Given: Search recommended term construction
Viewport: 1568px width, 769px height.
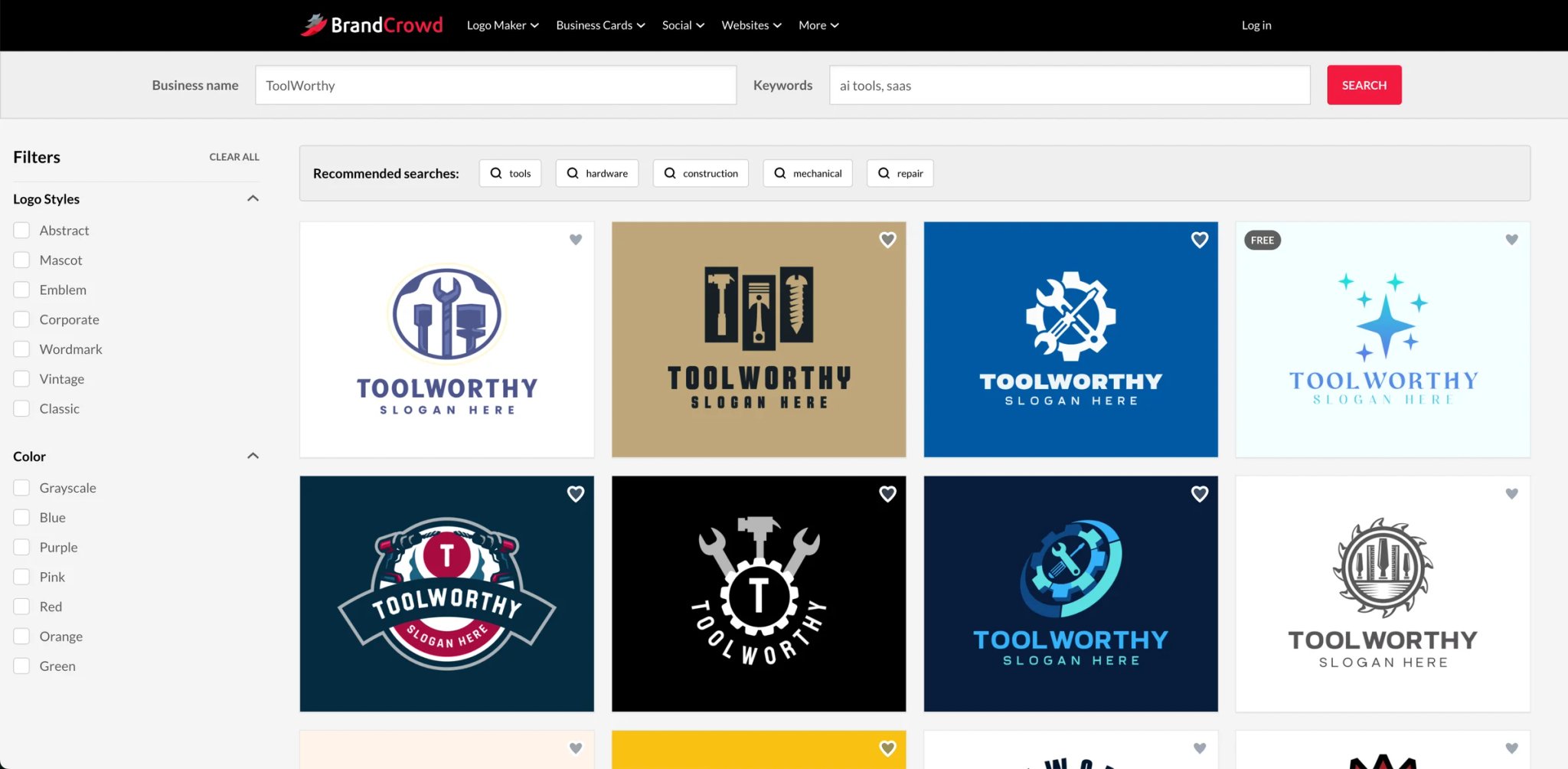Looking at the screenshot, I should 701,173.
